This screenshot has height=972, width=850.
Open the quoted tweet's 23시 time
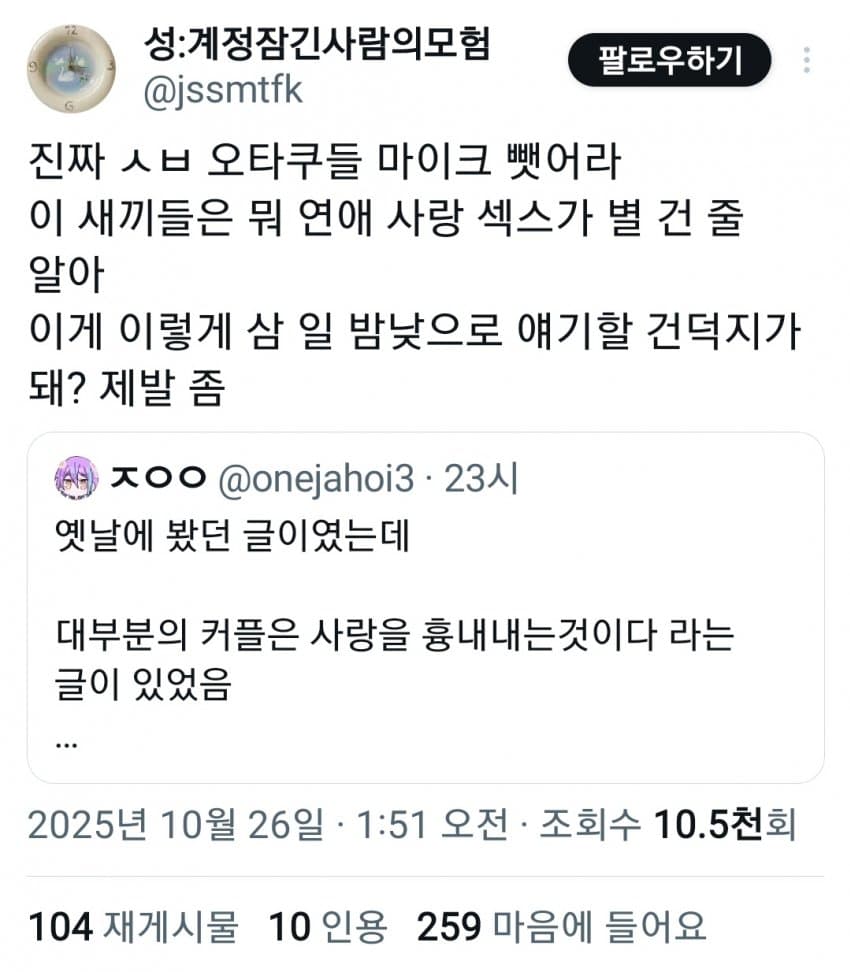tap(481, 479)
